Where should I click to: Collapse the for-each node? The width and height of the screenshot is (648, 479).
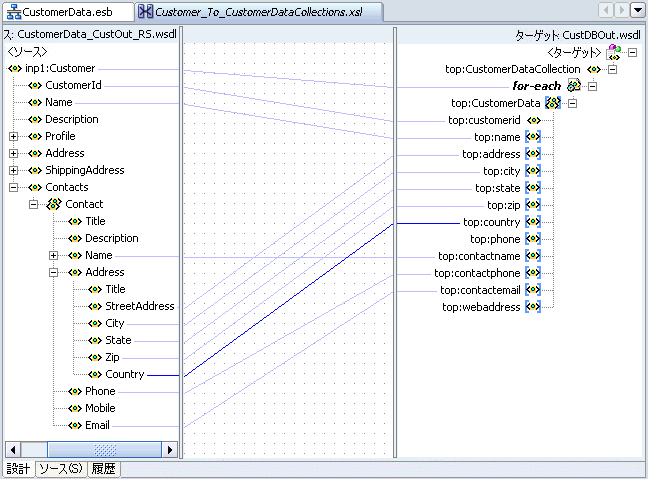click(593, 86)
